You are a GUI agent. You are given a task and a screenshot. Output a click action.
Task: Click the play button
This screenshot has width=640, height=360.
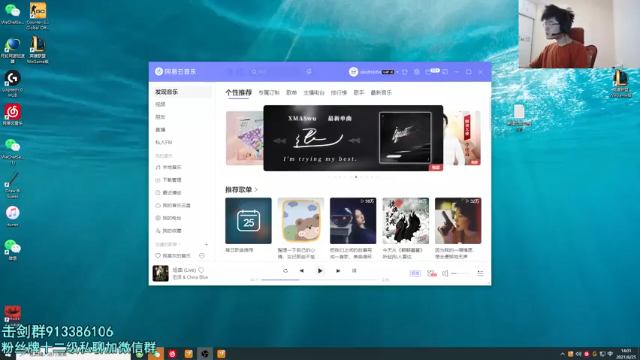[320, 271]
